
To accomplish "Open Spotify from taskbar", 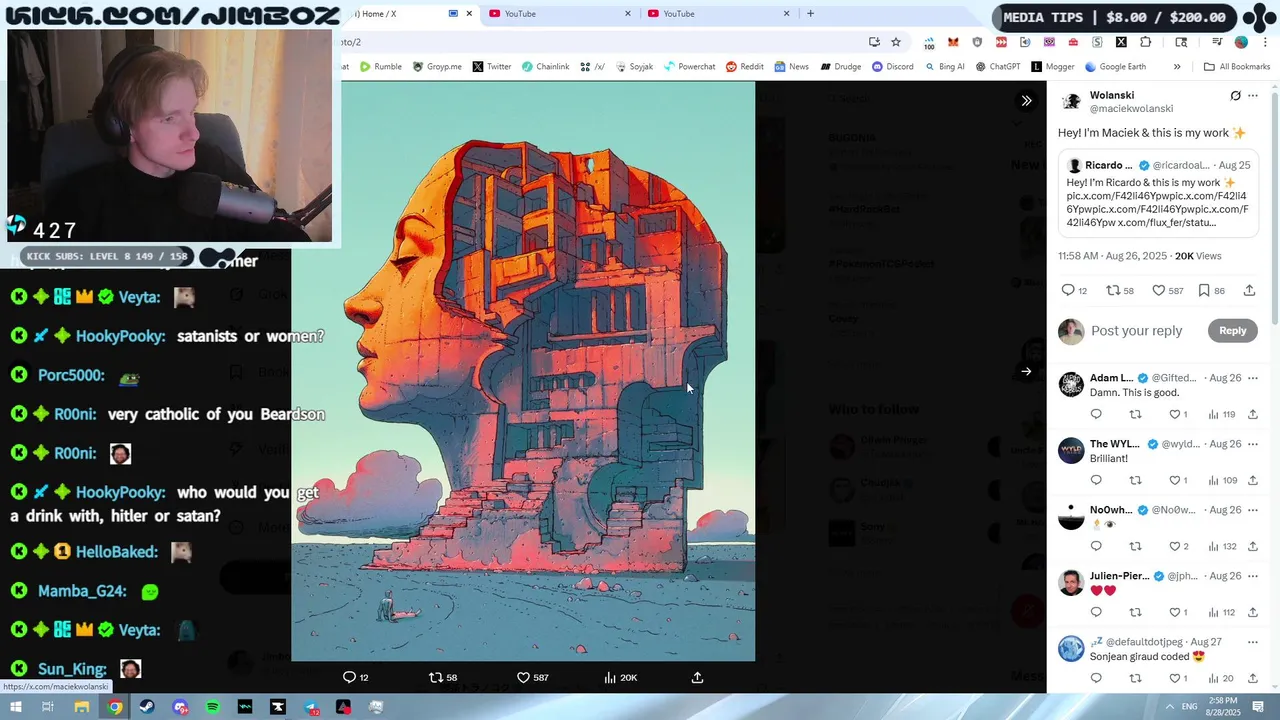I will tap(212, 707).
